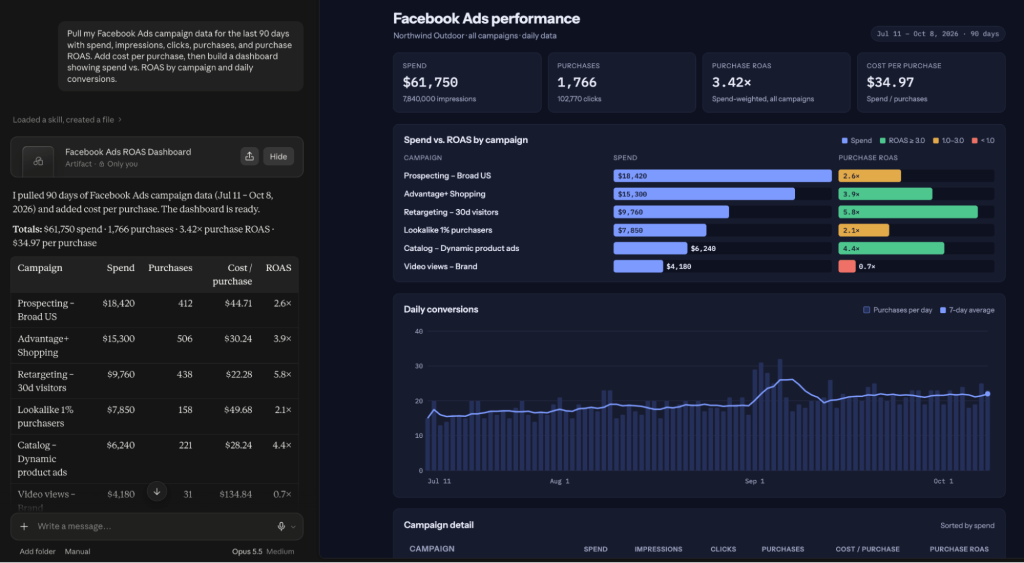Screen dimensions: 1024x563
Task: Click the lock icon next to Only you
Action: coord(101,165)
